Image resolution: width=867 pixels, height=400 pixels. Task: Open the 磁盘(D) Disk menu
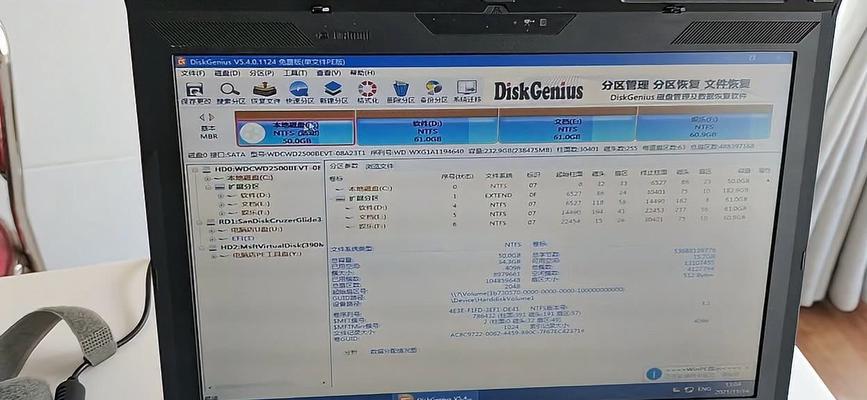[227, 73]
